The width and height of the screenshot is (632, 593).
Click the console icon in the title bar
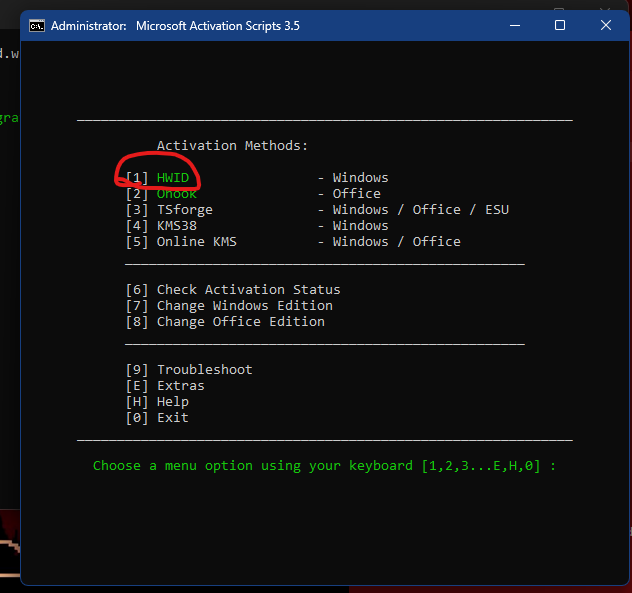coord(37,26)
